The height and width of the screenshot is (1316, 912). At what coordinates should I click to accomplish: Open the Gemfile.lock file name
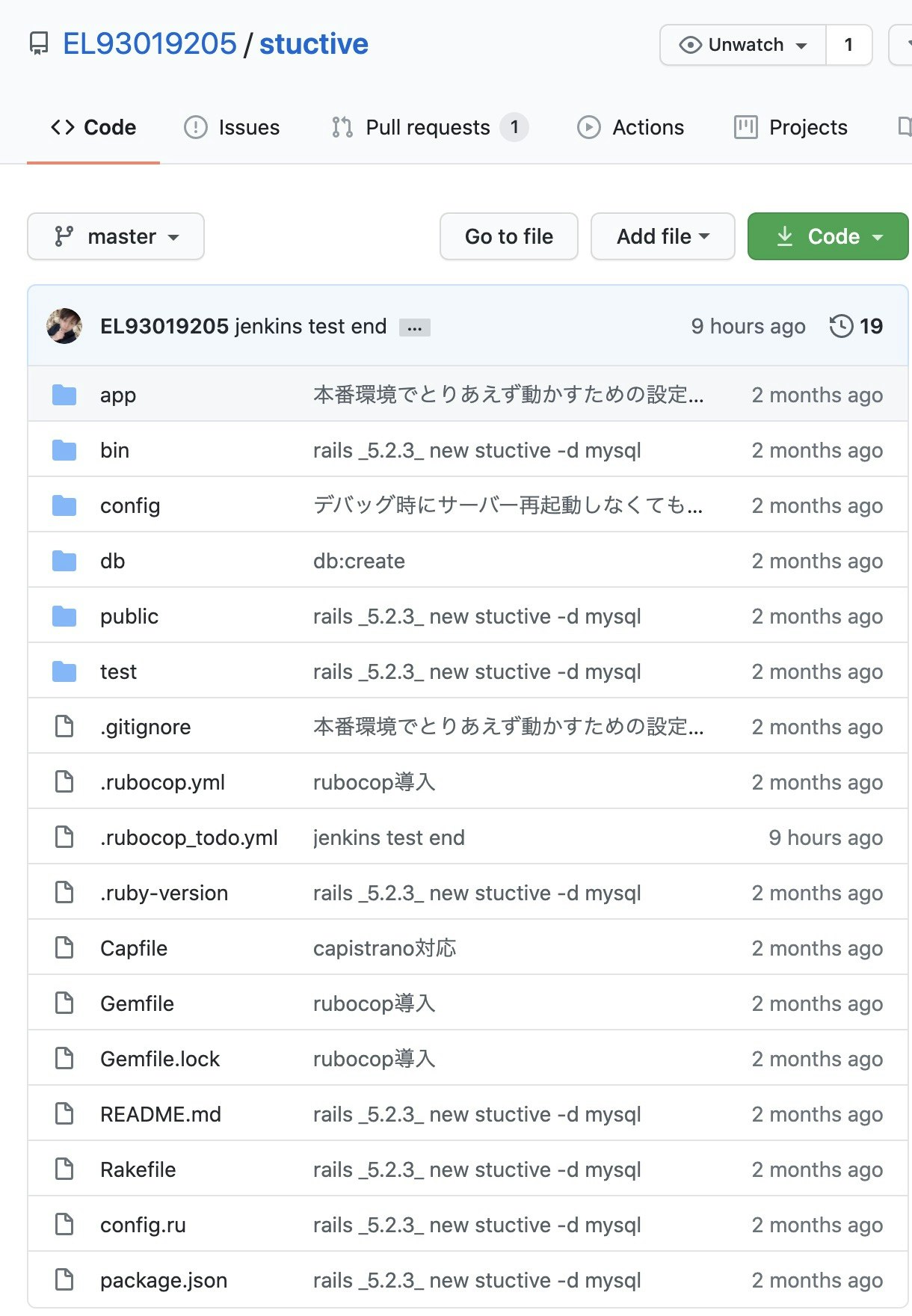(160, 1059)
